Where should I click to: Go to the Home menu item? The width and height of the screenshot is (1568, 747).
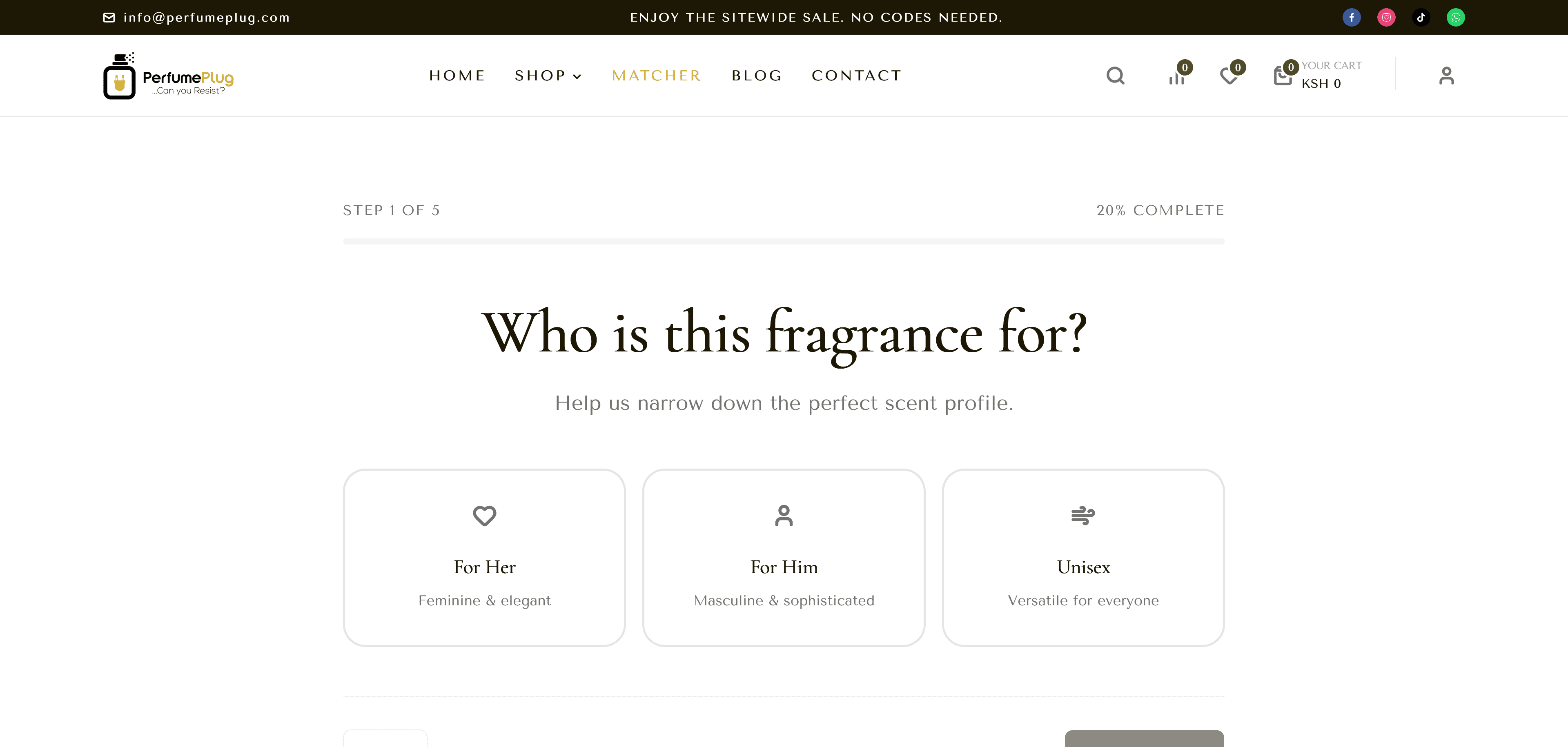click(x=457, y=76)
